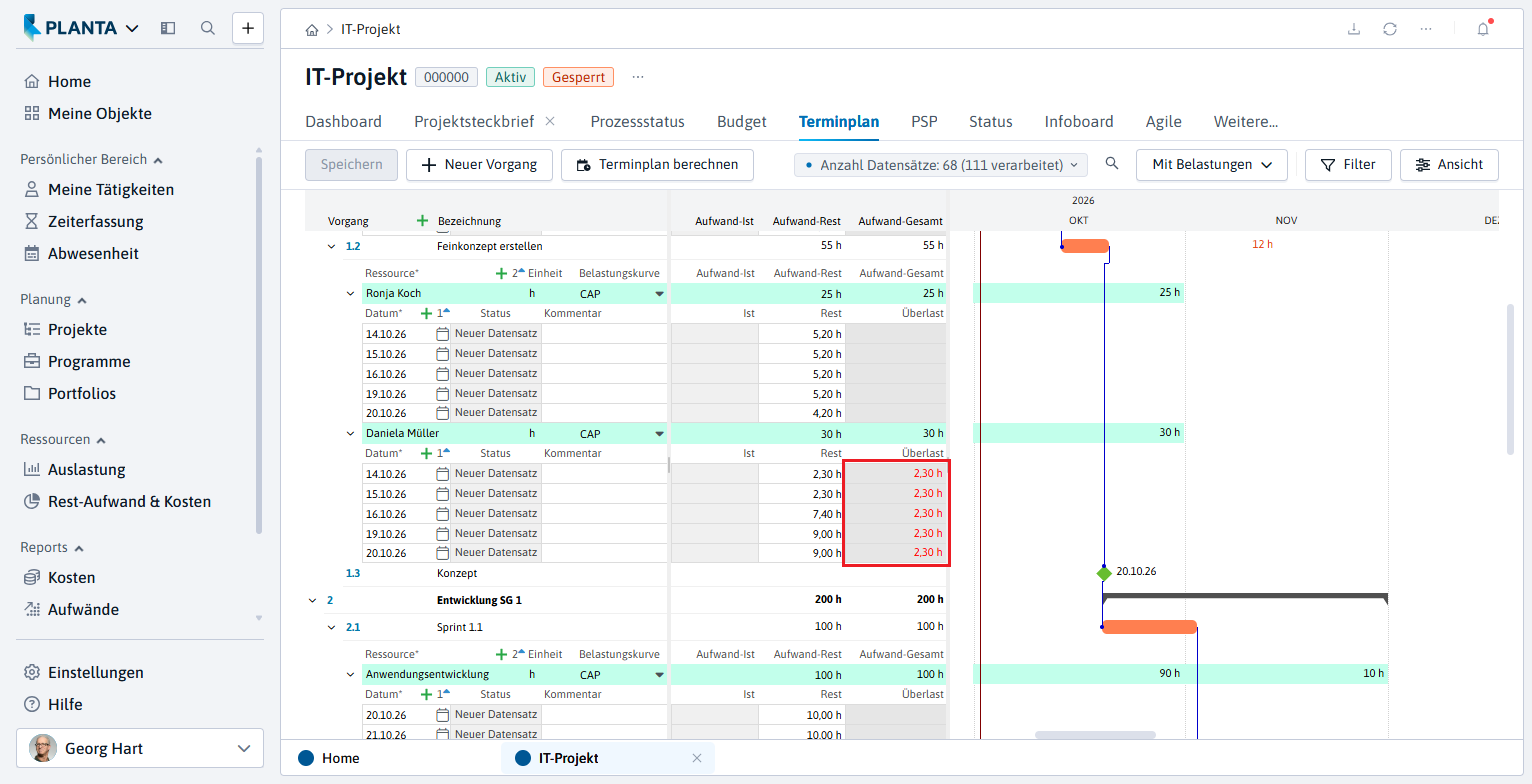The height and width of the screenshot is (784, 1532).
Task: Open CAP Belastungskurve dropdown for Daniela Müller
Action: (x=659, y=434)
